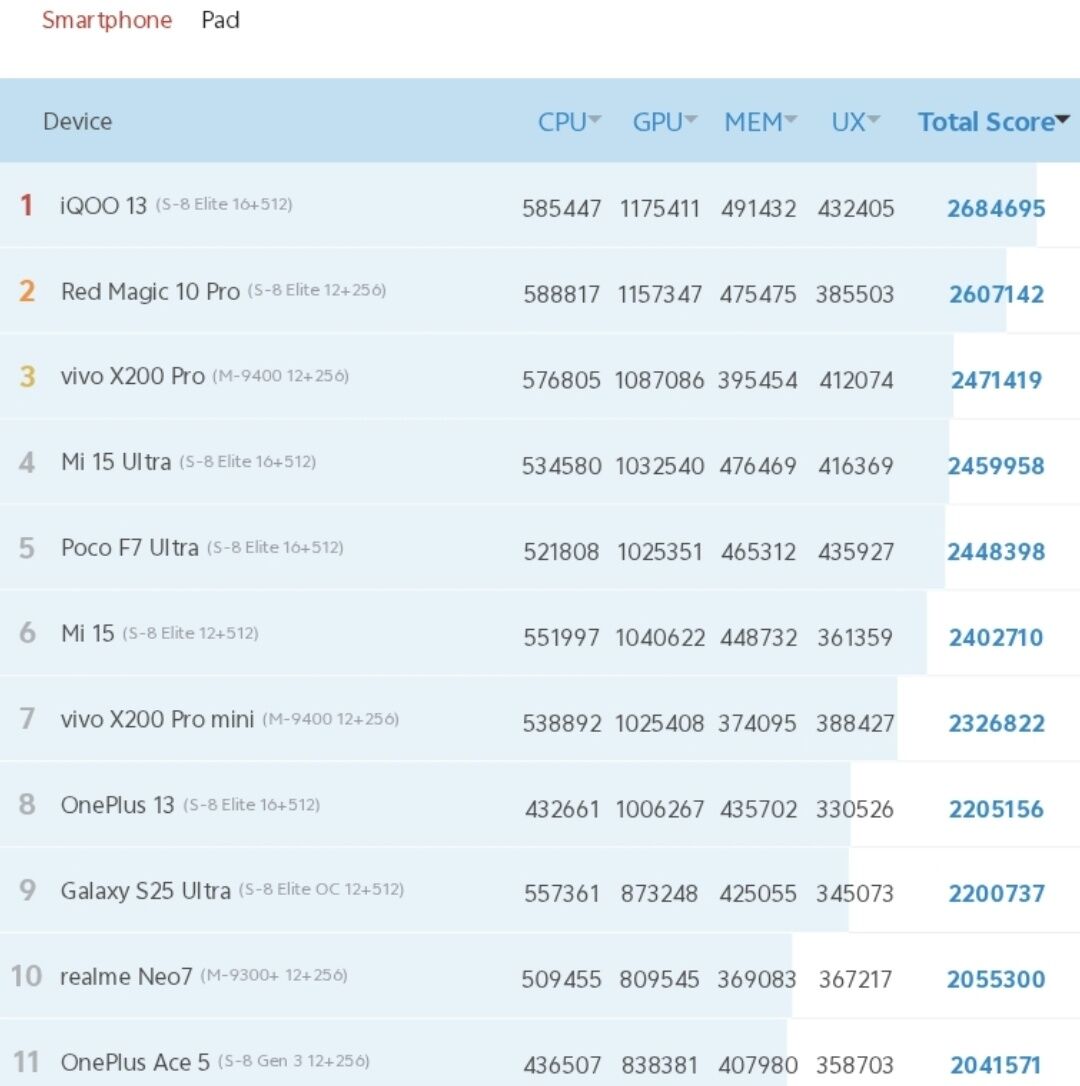
Task: Click vivo X200 Pro MEM score 395454
Action: (758, 380)
